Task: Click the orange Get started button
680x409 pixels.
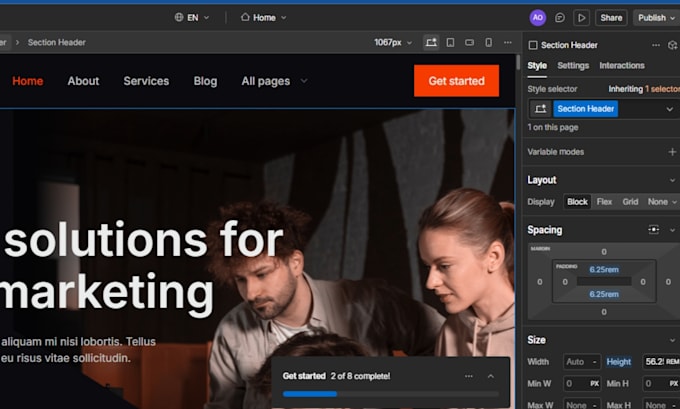Action: (456, 81)
